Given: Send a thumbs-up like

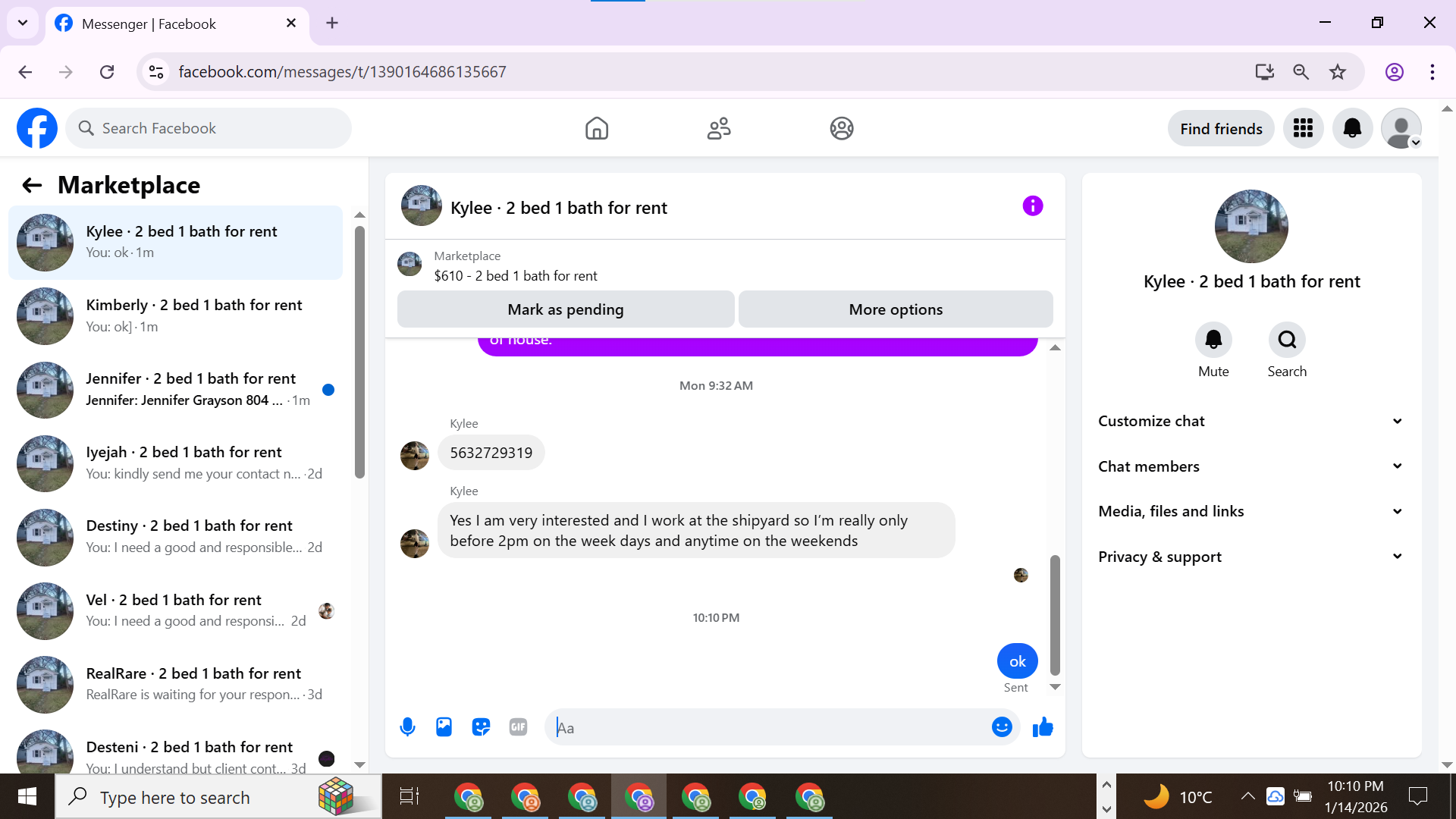Looking at the screenshot, I should point(1043,727).
